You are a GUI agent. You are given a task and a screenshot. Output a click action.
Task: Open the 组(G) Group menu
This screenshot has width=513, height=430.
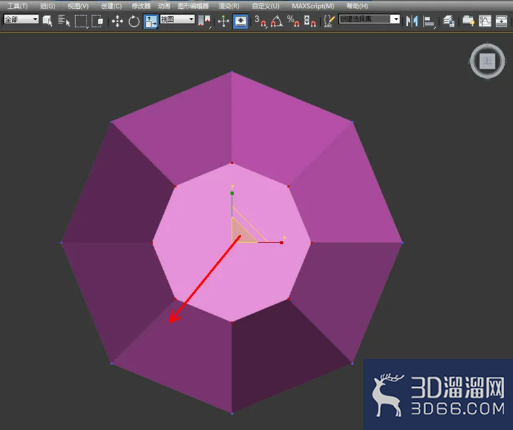coord(47,6)
